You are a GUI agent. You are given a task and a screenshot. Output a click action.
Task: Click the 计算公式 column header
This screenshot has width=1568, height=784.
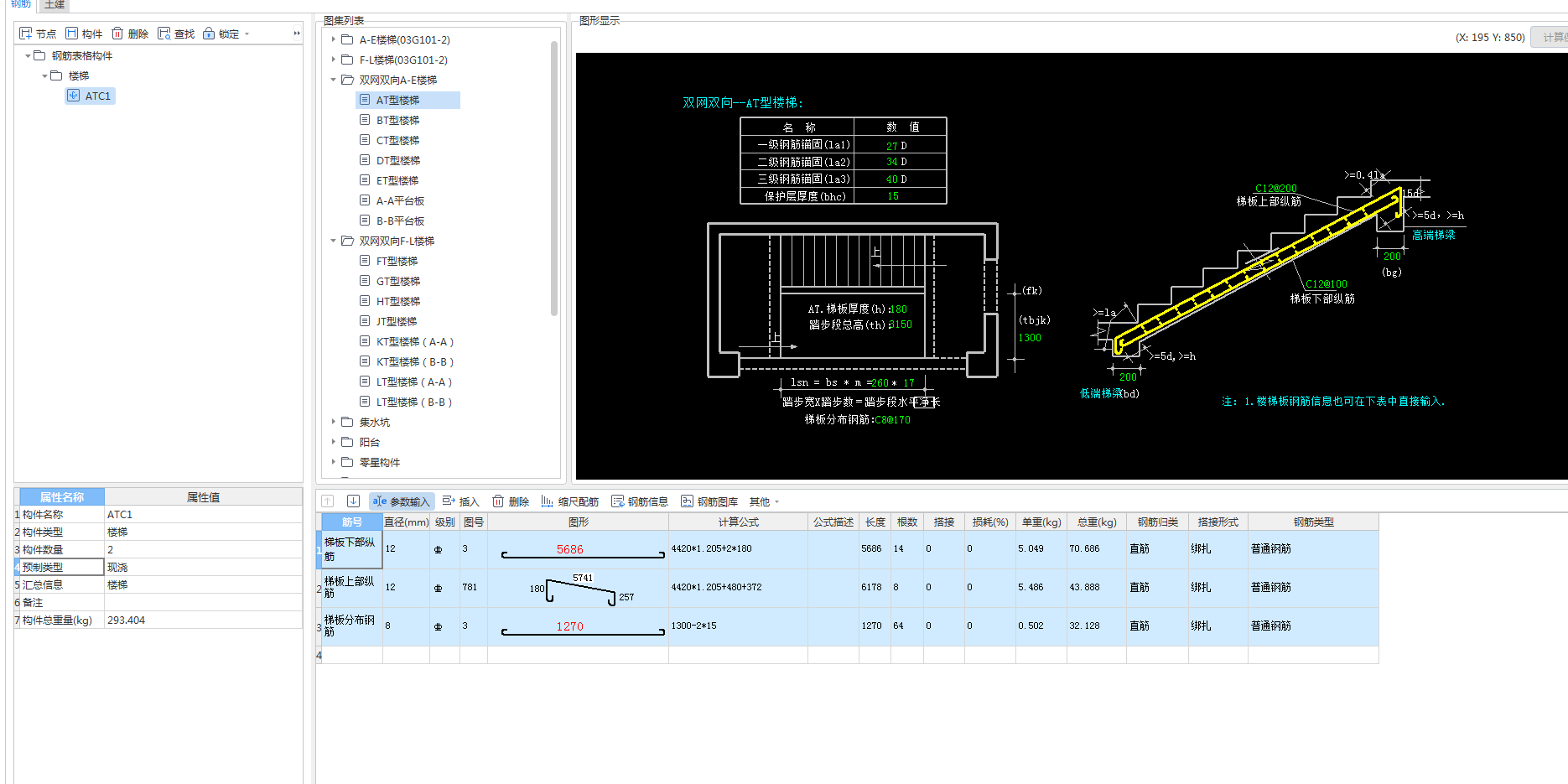[738, 522]
